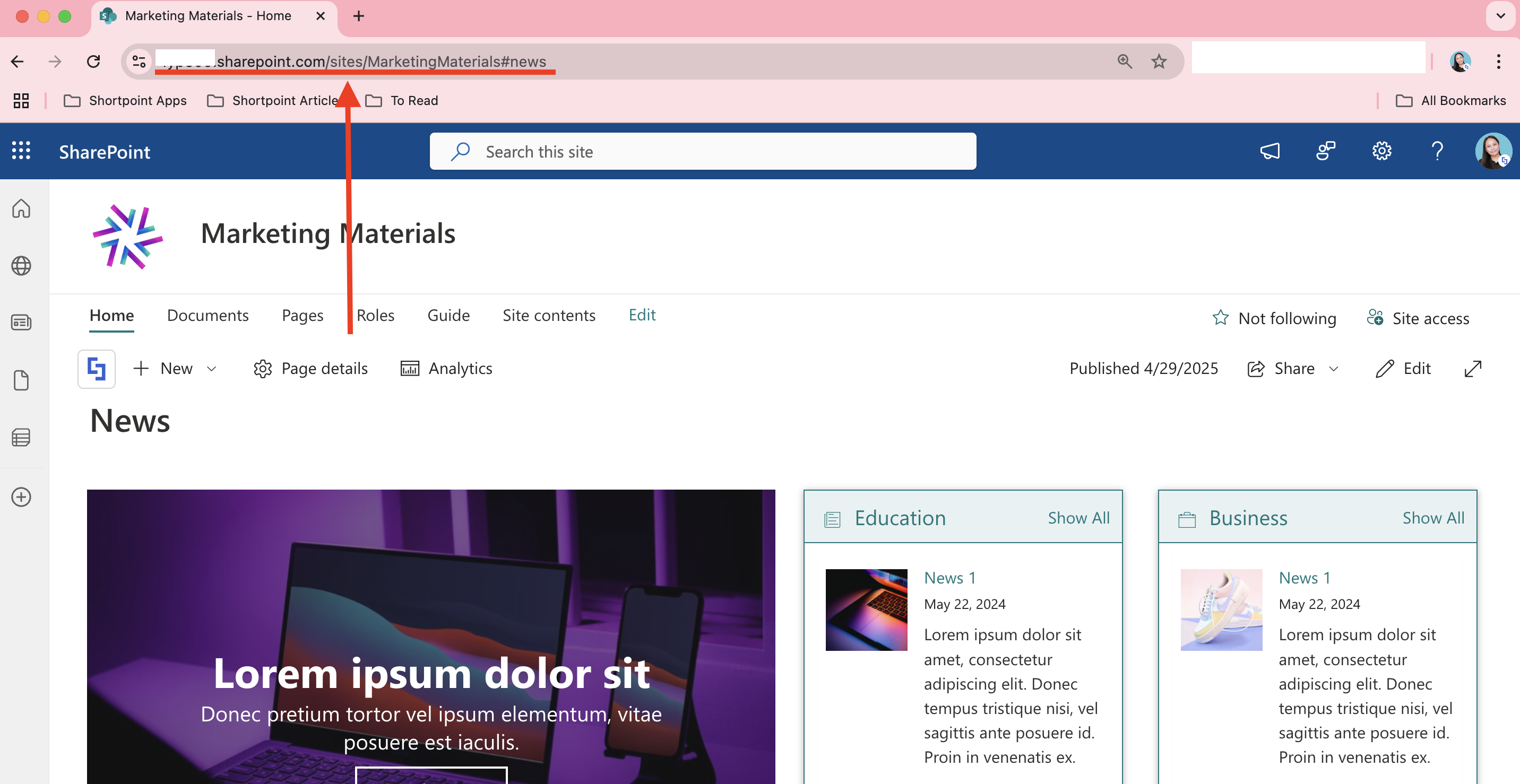Toggle the Not following star for this site
1520x784 pixels.
point(1221,318)
